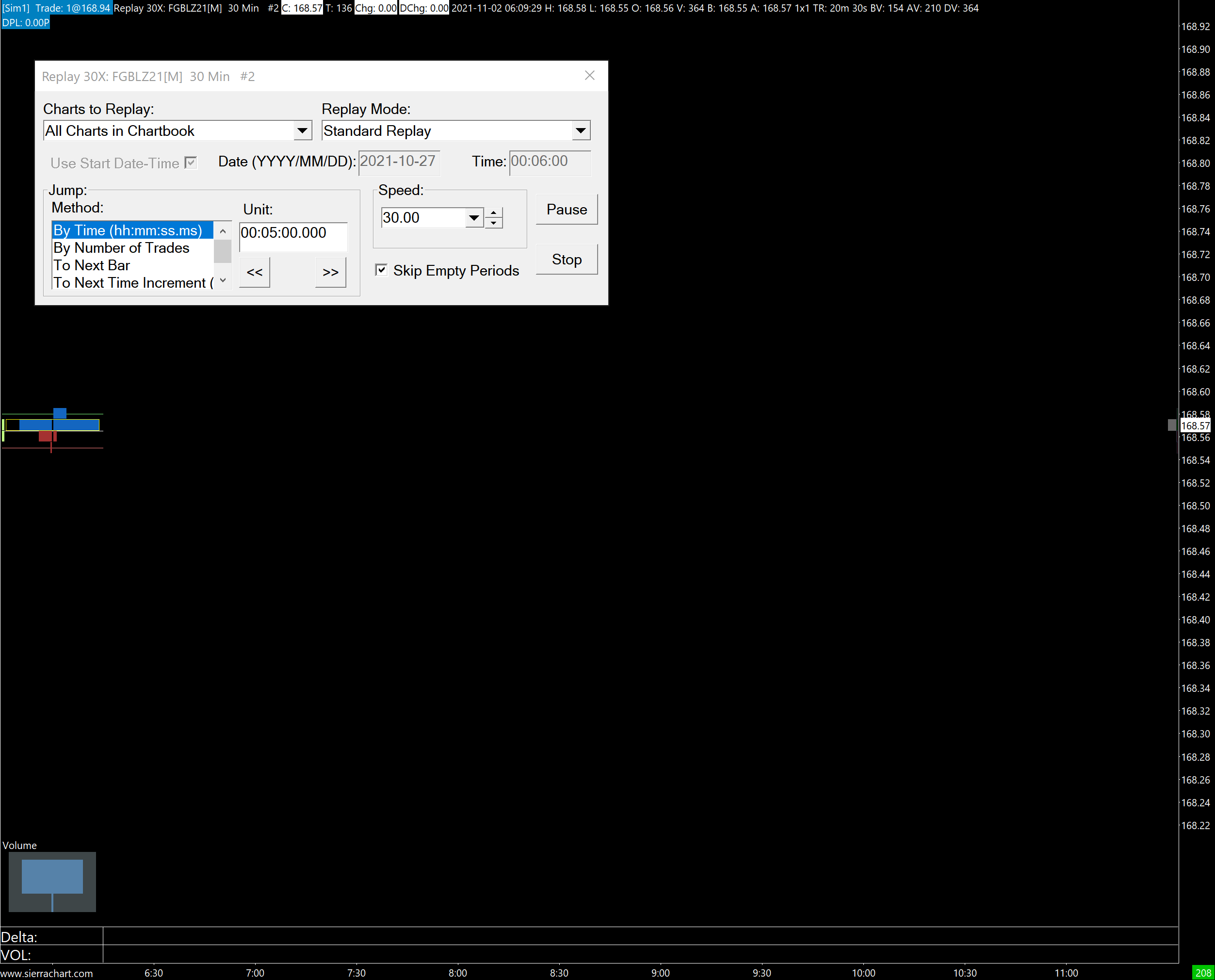Pause the chart replay
Viewport: 1215px width, 980px height.
pyautogui.click(x=566, y=210)
